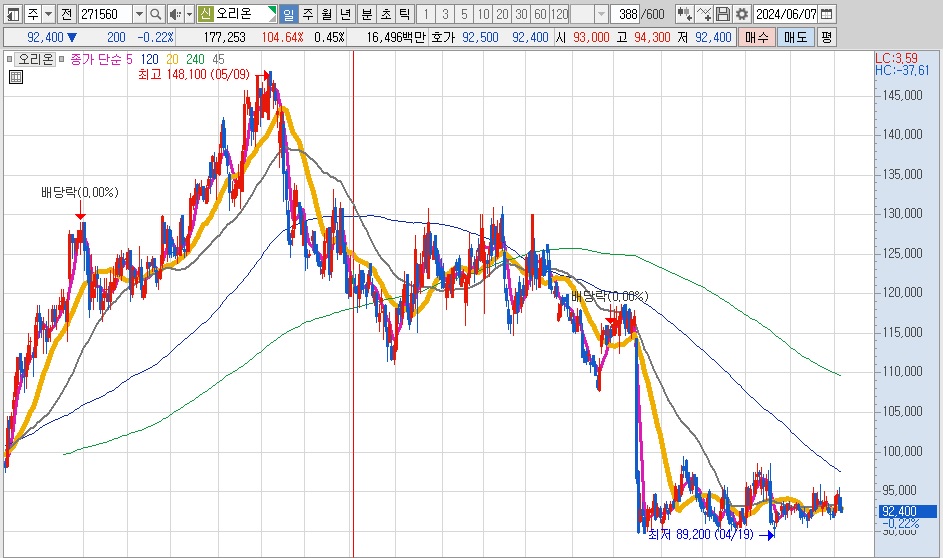Open chart settings gear icon
The image size is (943, 558).
coord(742,14)
